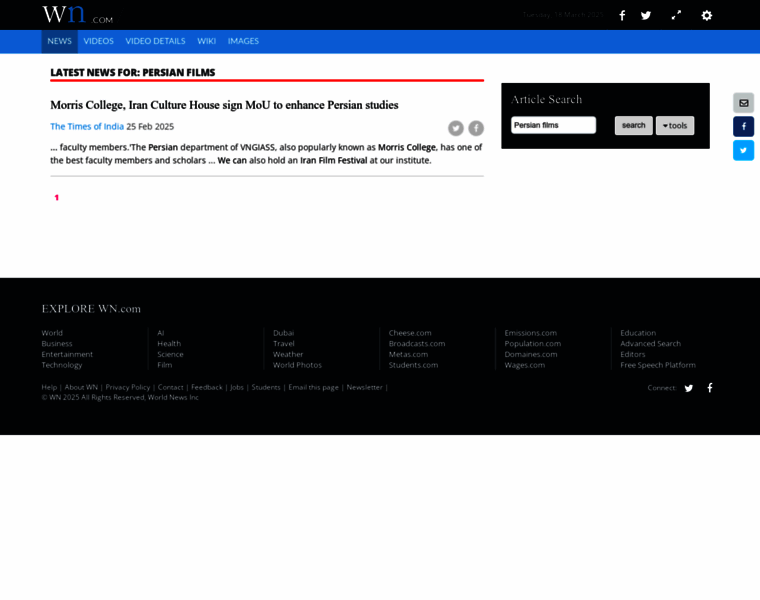Open Broadcasts.com footer link
This screenshot has height=600, width=760.
(417, 344)
